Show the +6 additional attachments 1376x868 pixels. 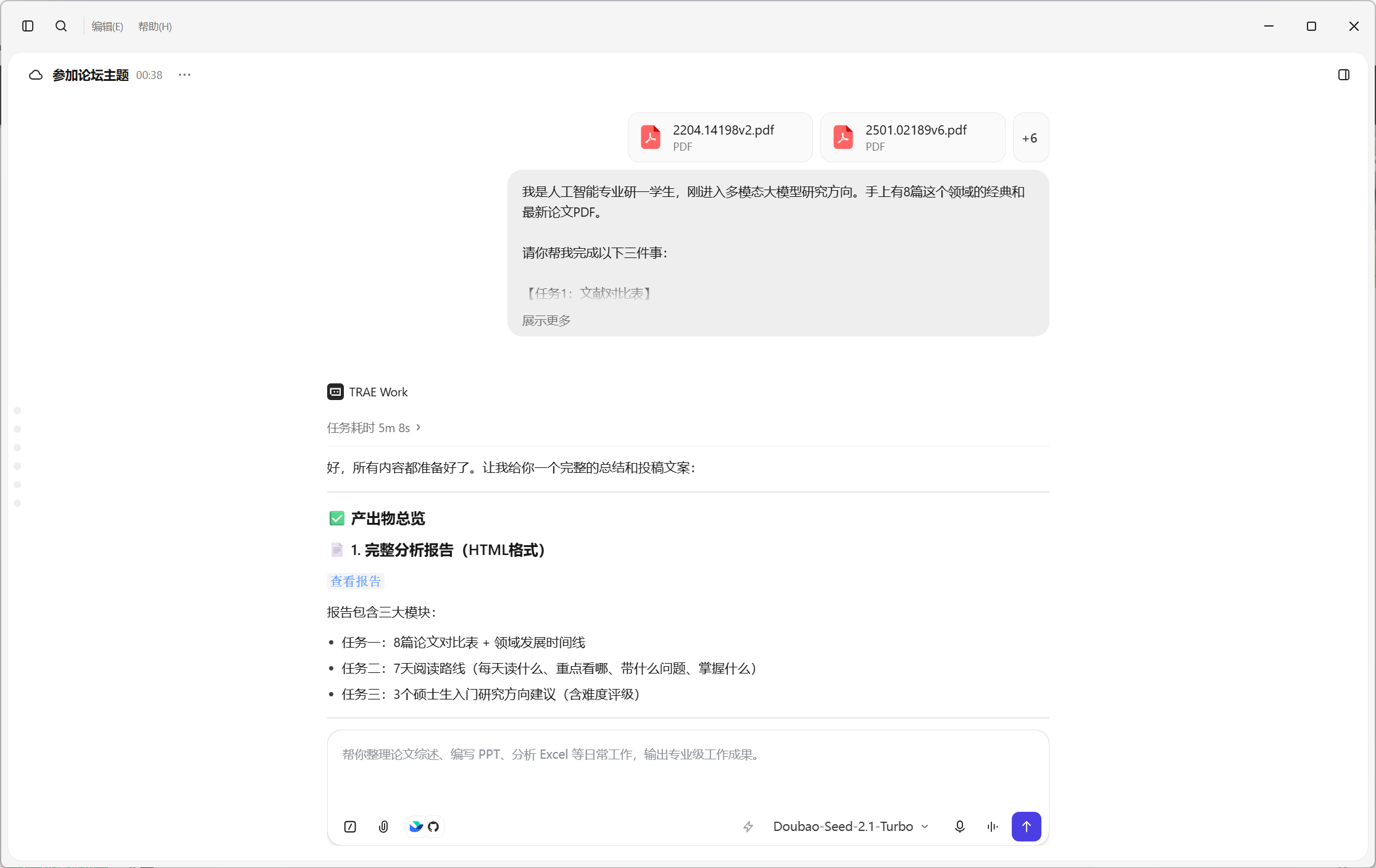point(1030,137)
